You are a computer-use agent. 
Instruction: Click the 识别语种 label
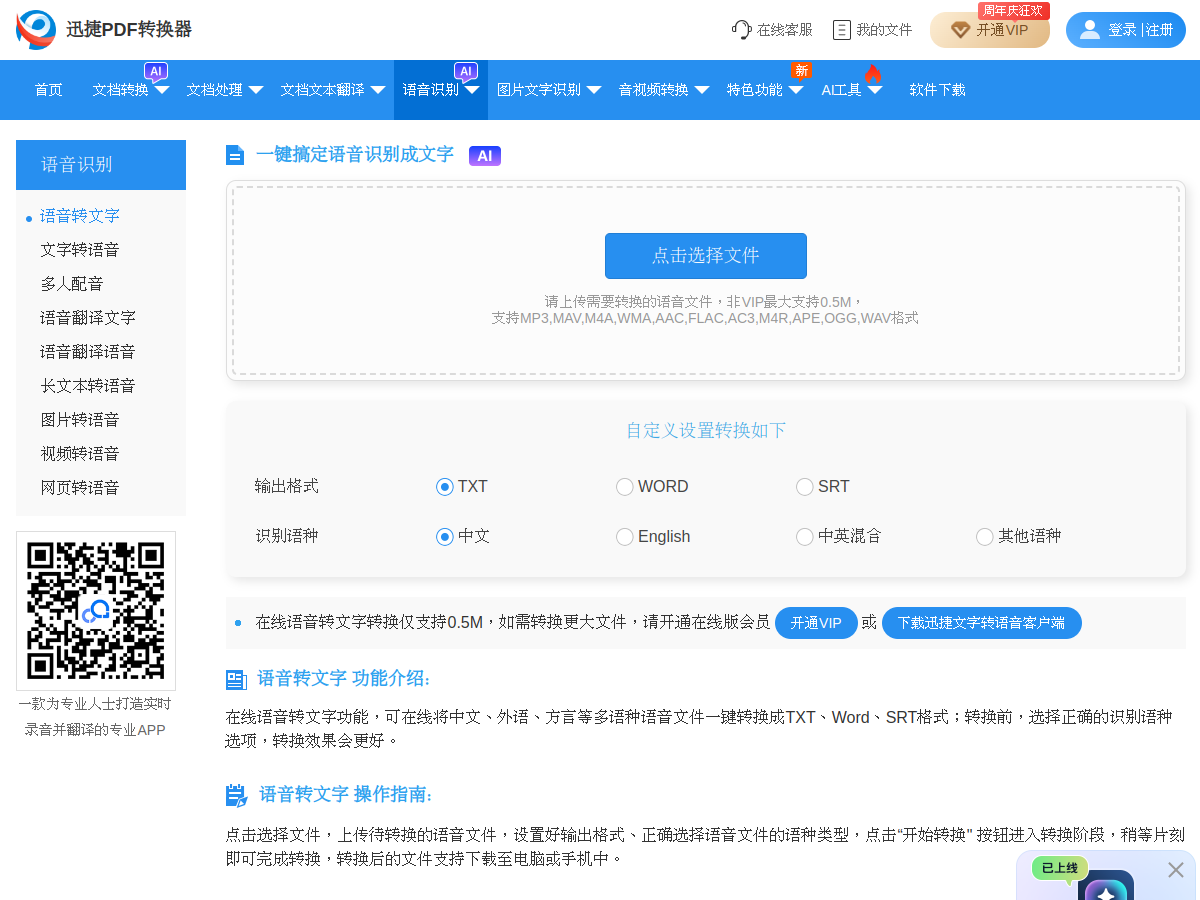click(x=287, y=536)
